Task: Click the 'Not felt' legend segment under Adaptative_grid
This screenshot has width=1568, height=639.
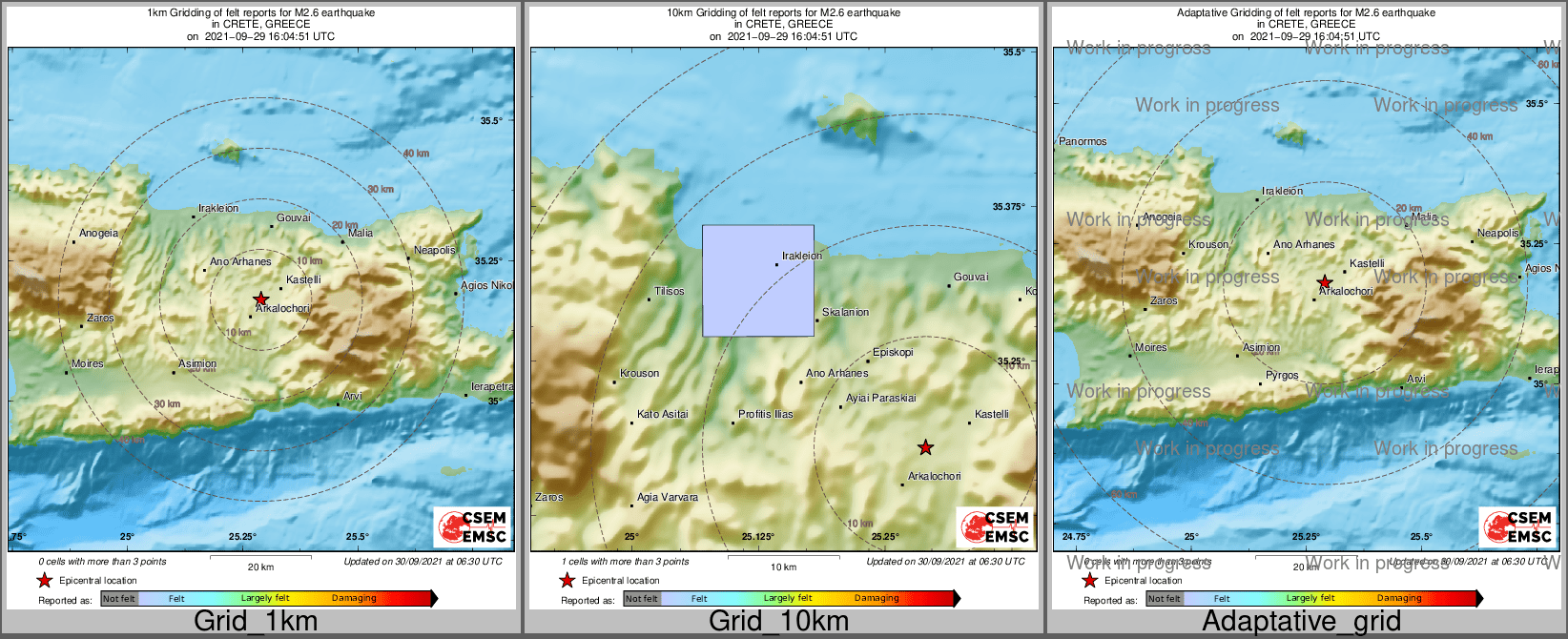Action: pyautogui.click(x=1165, y=598)
